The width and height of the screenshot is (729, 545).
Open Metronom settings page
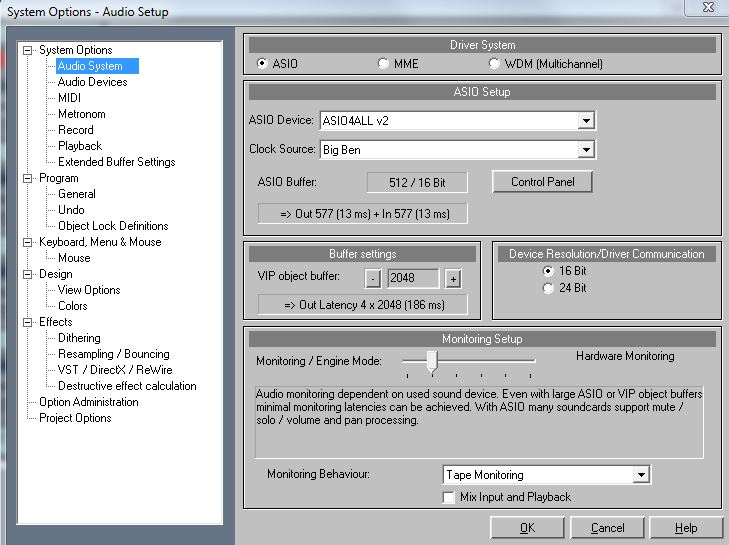point(81,114)
